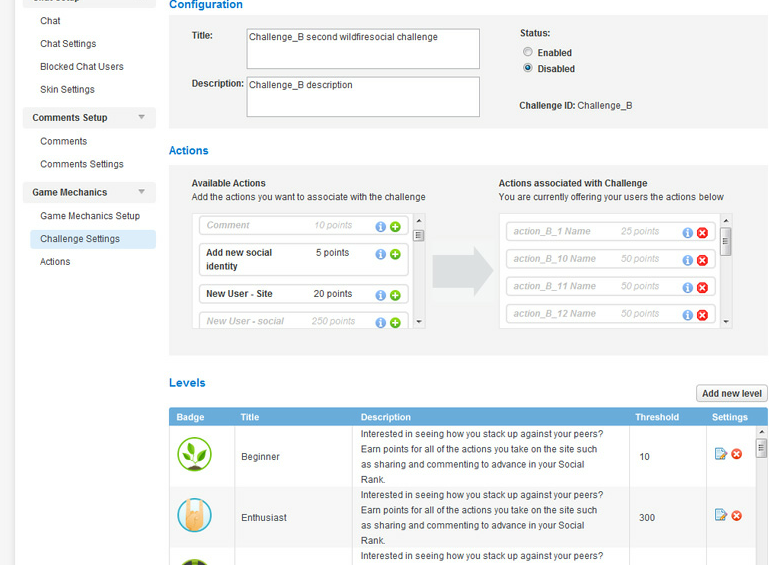Click the Enthusiast hand badge
Screen dimensions: 769x566
(194, 515)
